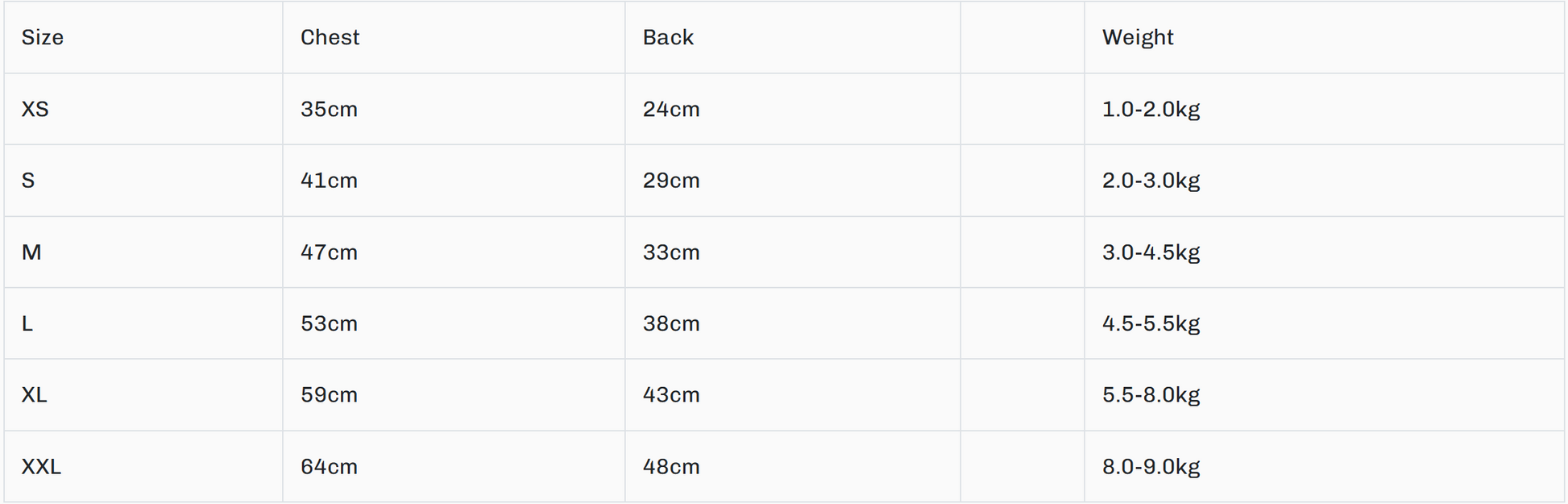Image resolution: width=1568 pixels, height=504 pixels.
Task: Select the 43cm back cell
Action: point(671,395)
